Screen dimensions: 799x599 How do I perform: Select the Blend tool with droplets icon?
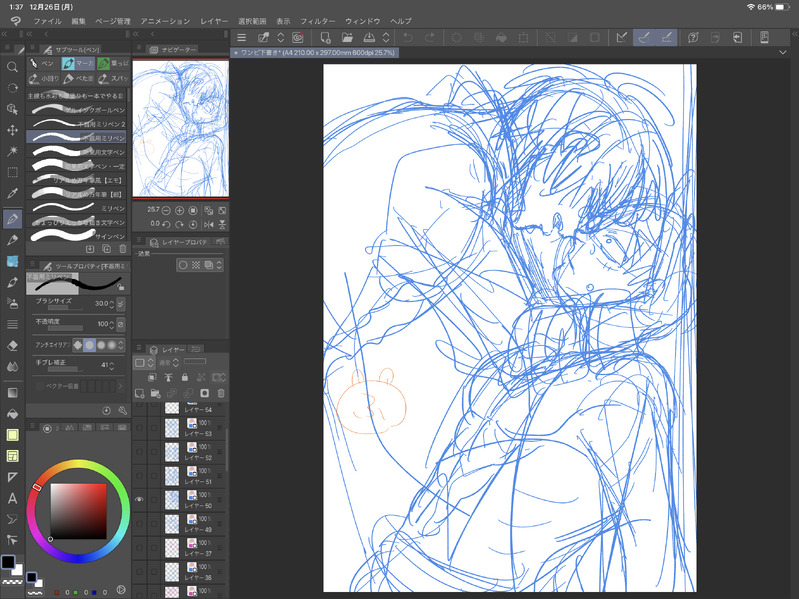(x=12, y=367)
